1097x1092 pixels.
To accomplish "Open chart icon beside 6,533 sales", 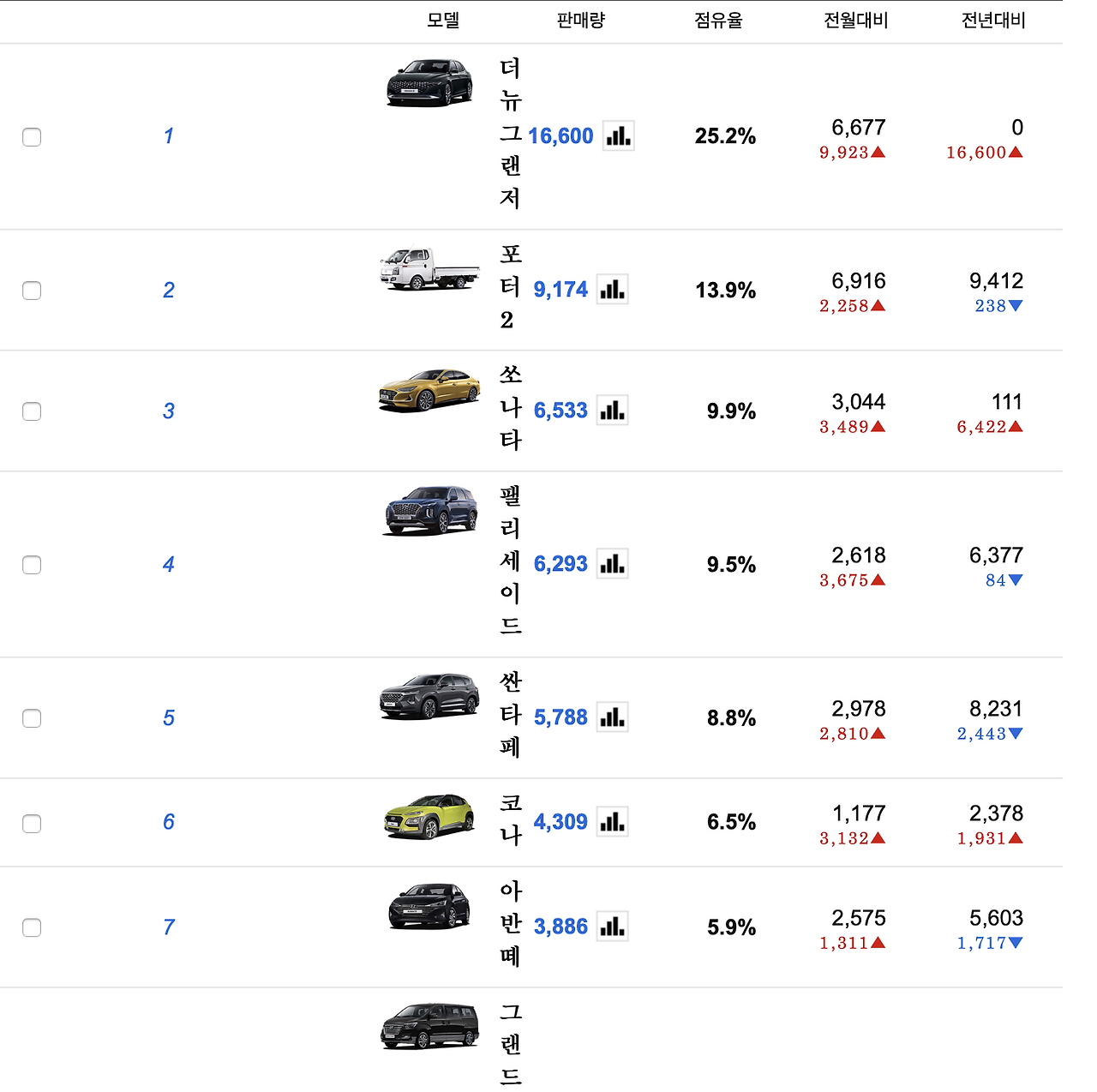I will (612, 410).
